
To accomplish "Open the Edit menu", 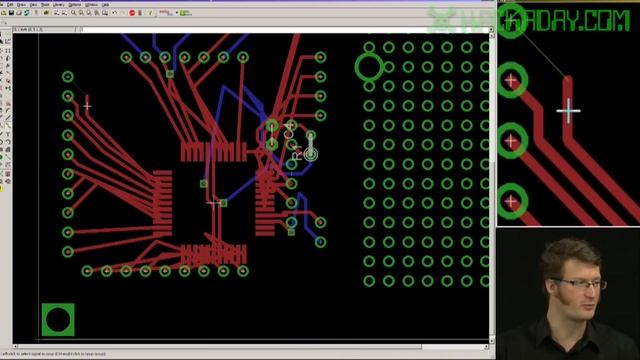I will click(x=10, y=4).
